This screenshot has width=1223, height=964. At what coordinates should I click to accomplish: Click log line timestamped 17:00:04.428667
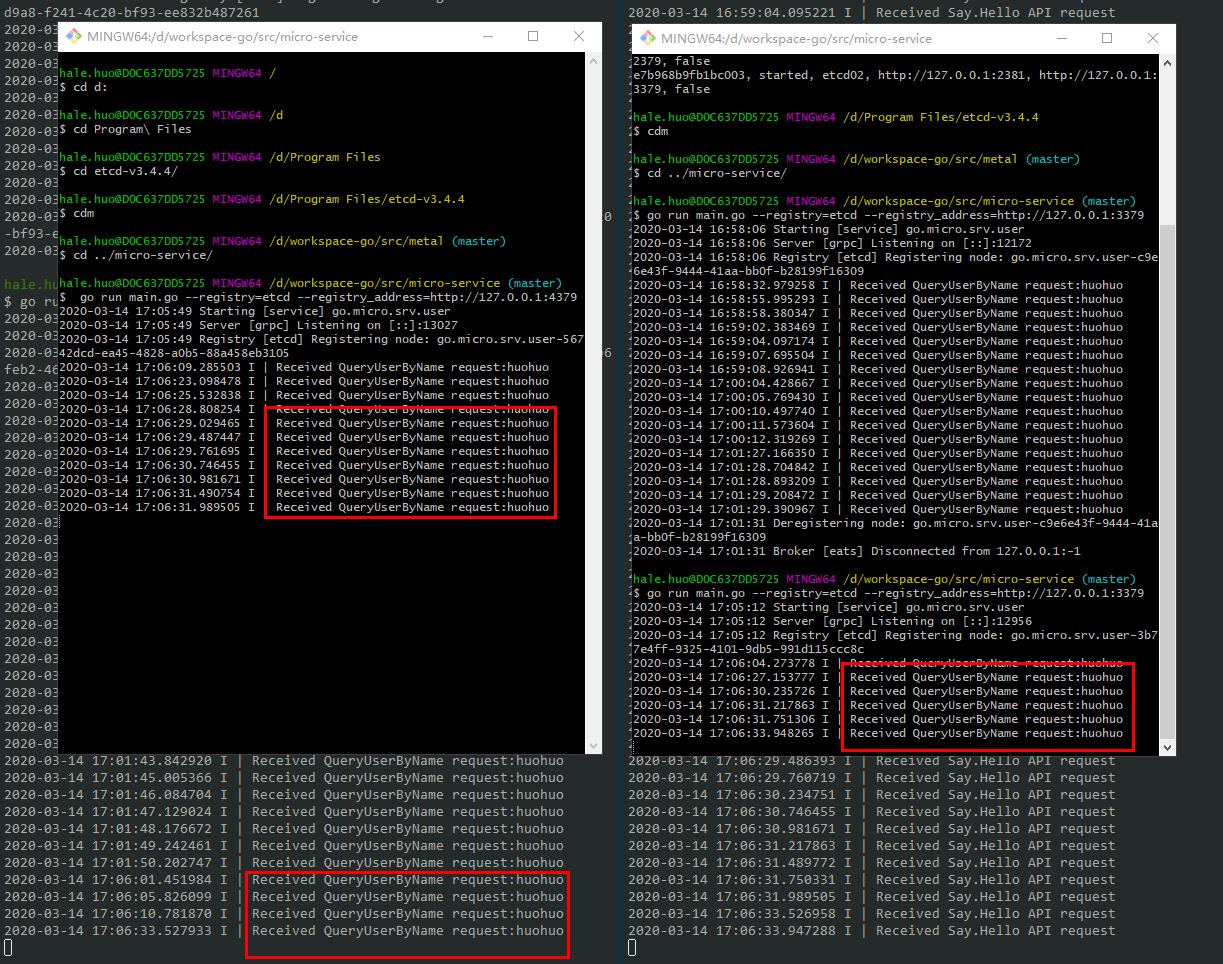point(878,383)
